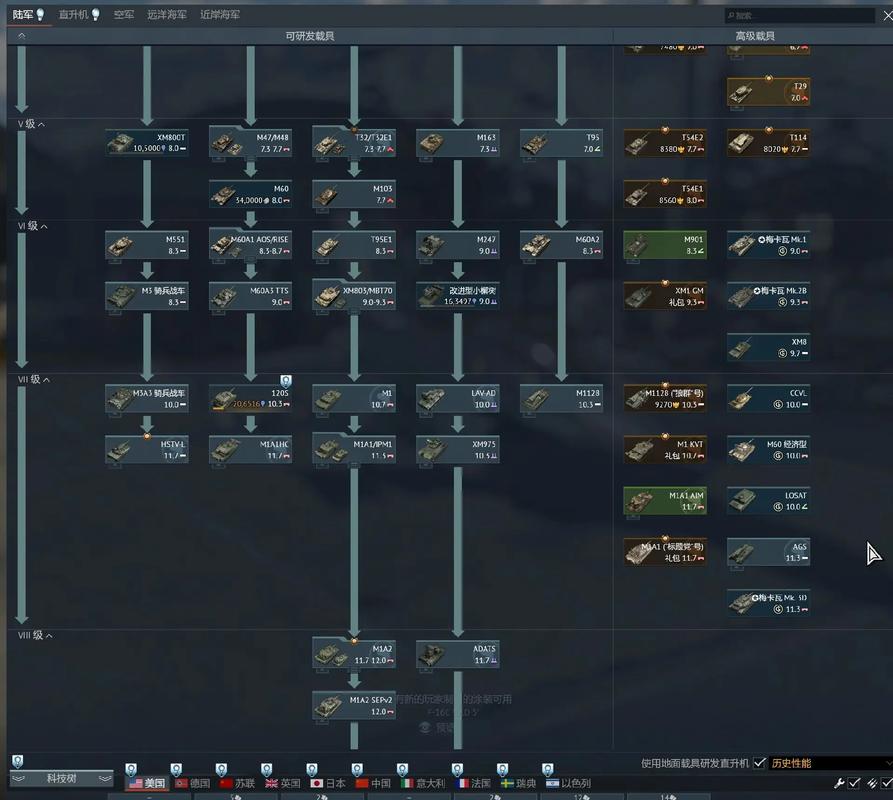Open the 历史性能 mode dropdown

coord(830,763)
